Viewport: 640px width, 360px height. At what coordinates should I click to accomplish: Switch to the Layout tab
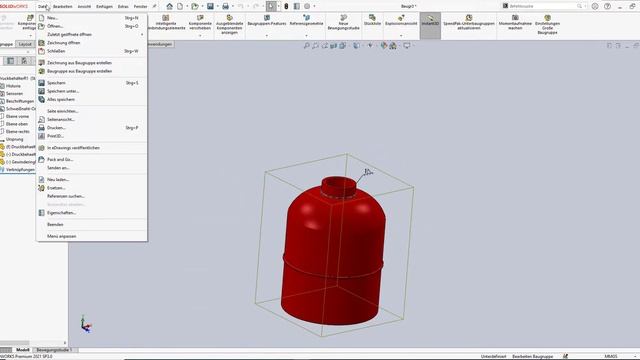coord(25,44)
